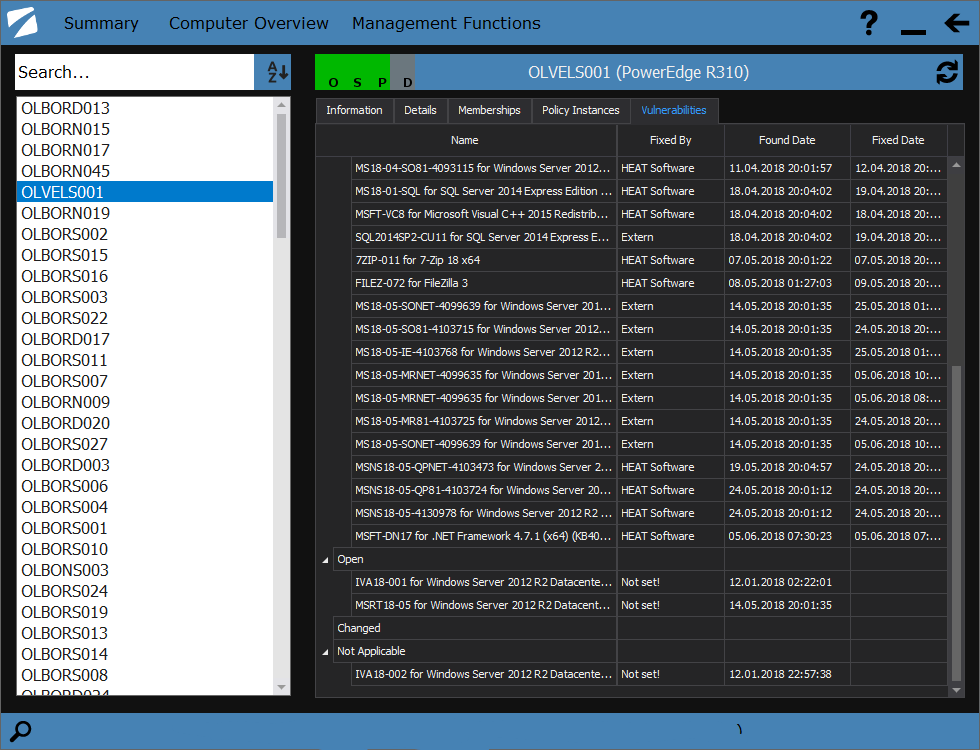The image size is (980, 750).
Task: Select computer OLBORS002 in the list
Action: [x=65, y=234]
